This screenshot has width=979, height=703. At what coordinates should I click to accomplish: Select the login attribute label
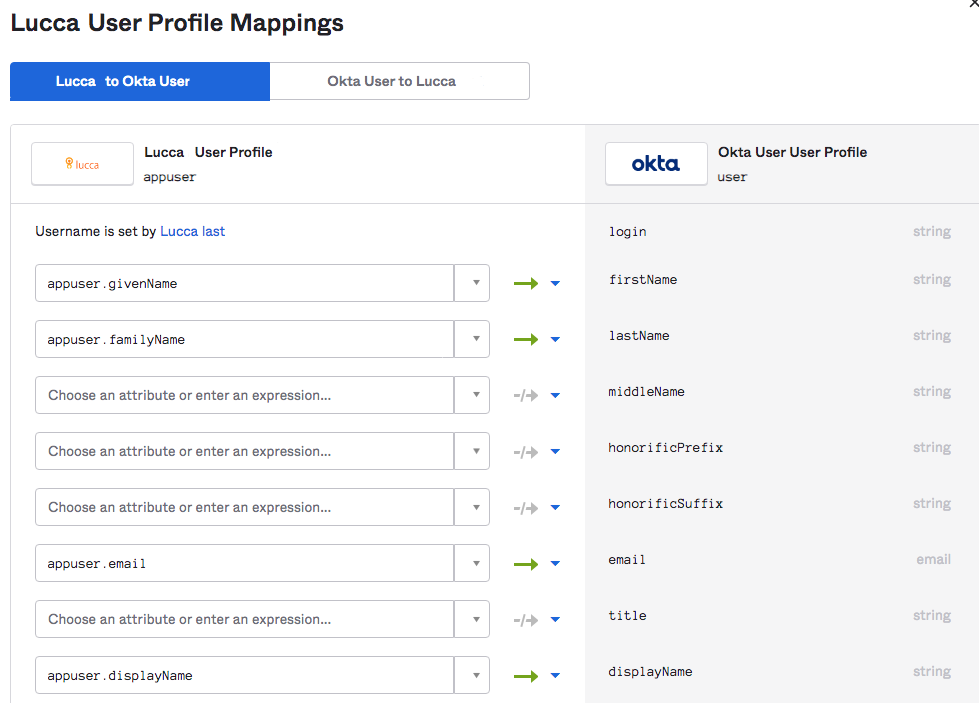(x=627, y=232)
